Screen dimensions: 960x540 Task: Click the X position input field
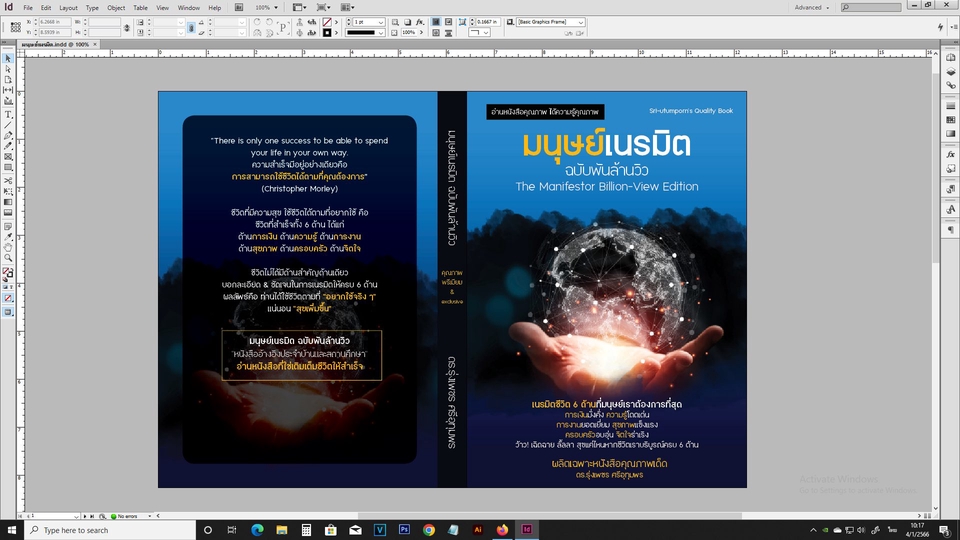point(53,21)
